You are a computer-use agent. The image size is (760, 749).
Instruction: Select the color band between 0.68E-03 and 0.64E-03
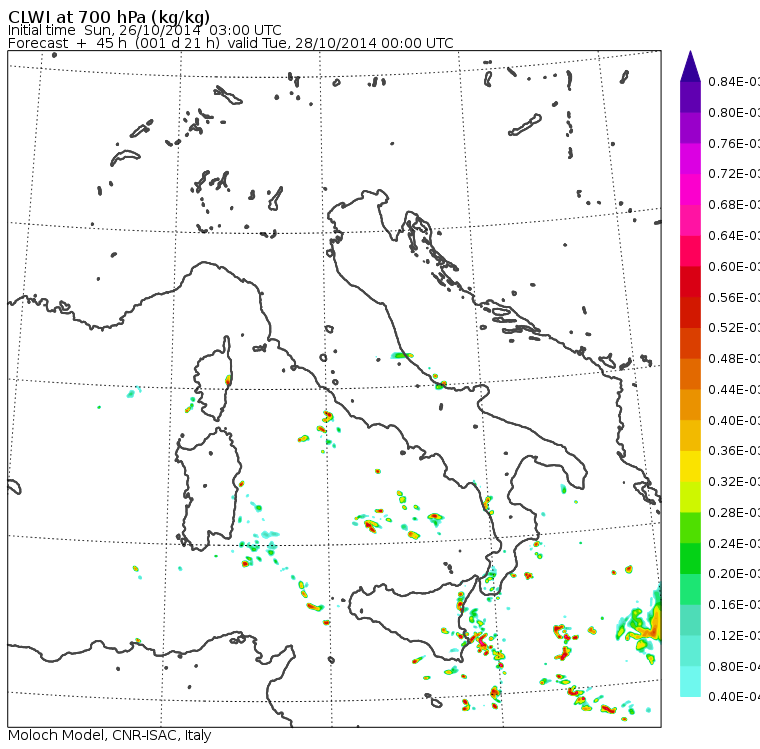pyautogui.click(x=690, y=220)
